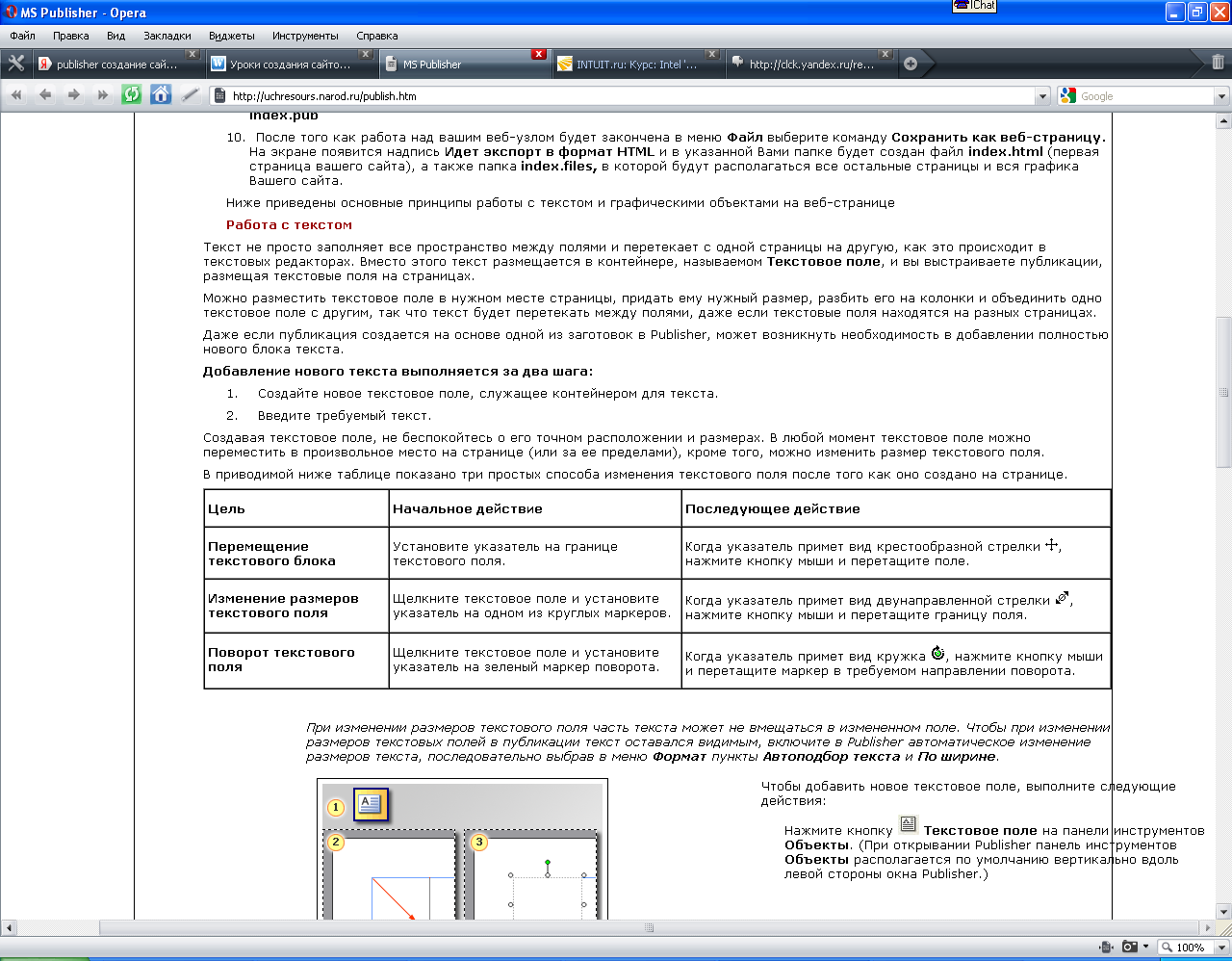Screen dimensions: 1232x961
Task: Click the magnifier zoom icon in status bar
Action: coord(1167,947)
